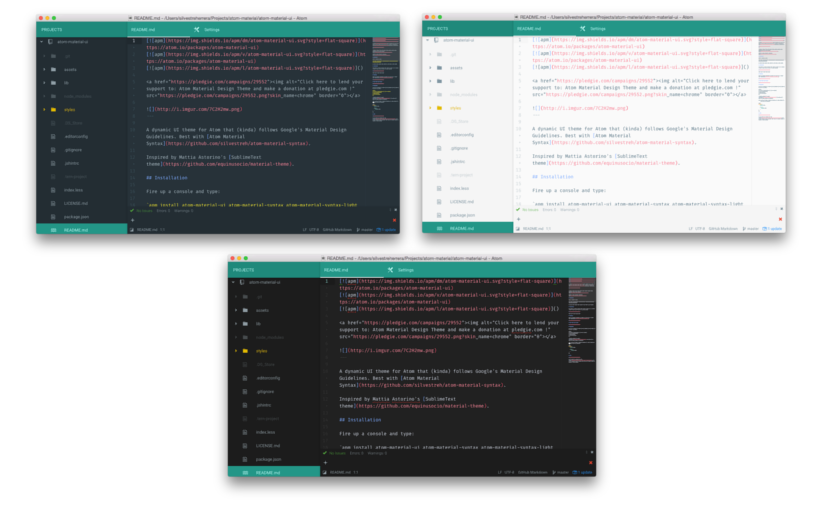Viewport: 825px width, 513px height.
Task: Click minimap in black window editor
Action: pos(581,321)
